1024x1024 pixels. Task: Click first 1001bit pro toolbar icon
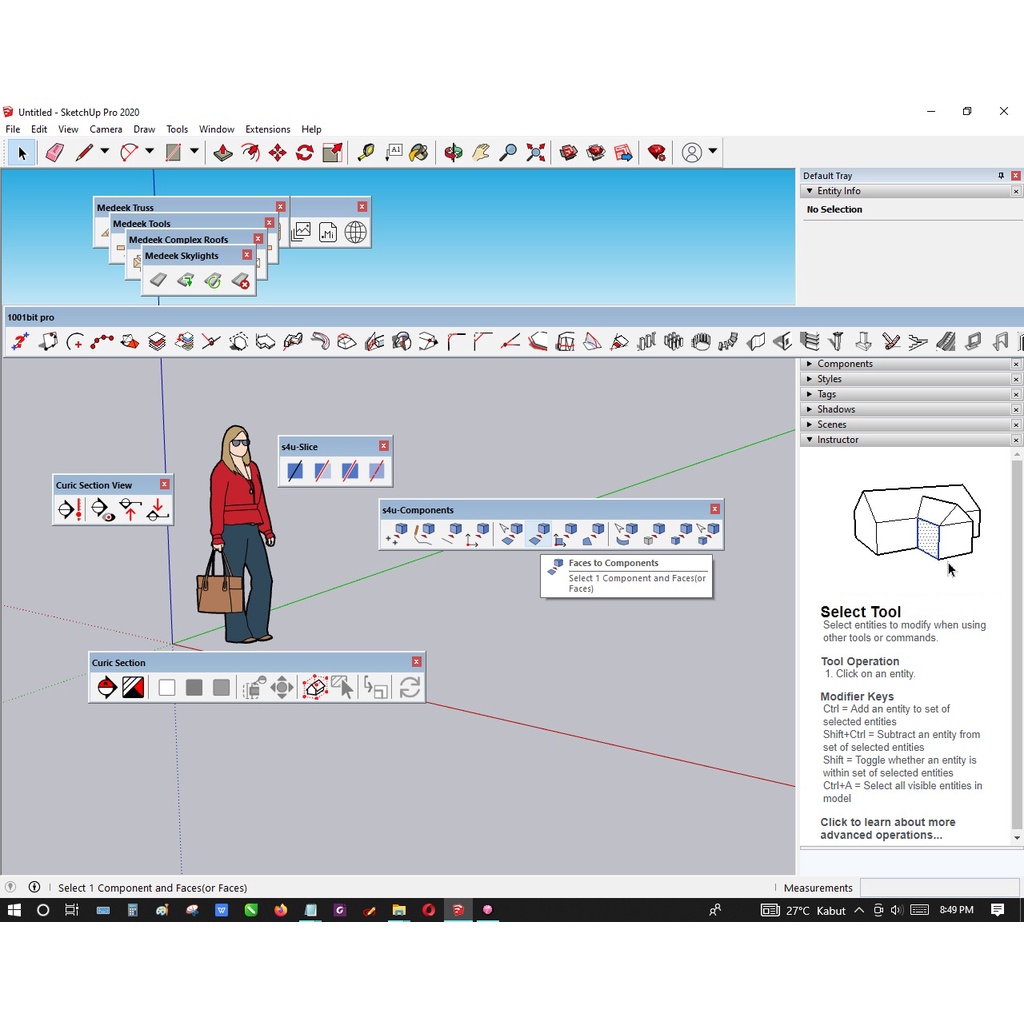(x=21, y=342)
